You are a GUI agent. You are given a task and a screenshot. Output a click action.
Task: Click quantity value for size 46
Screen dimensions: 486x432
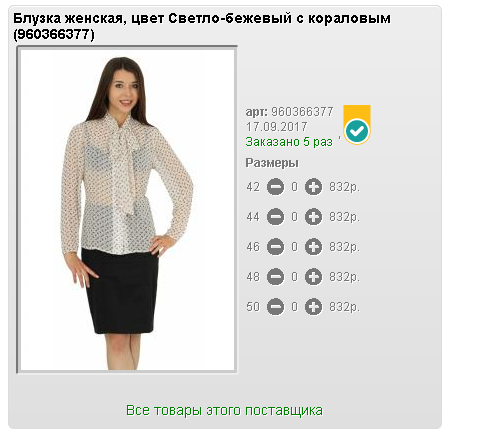point(294,247)
